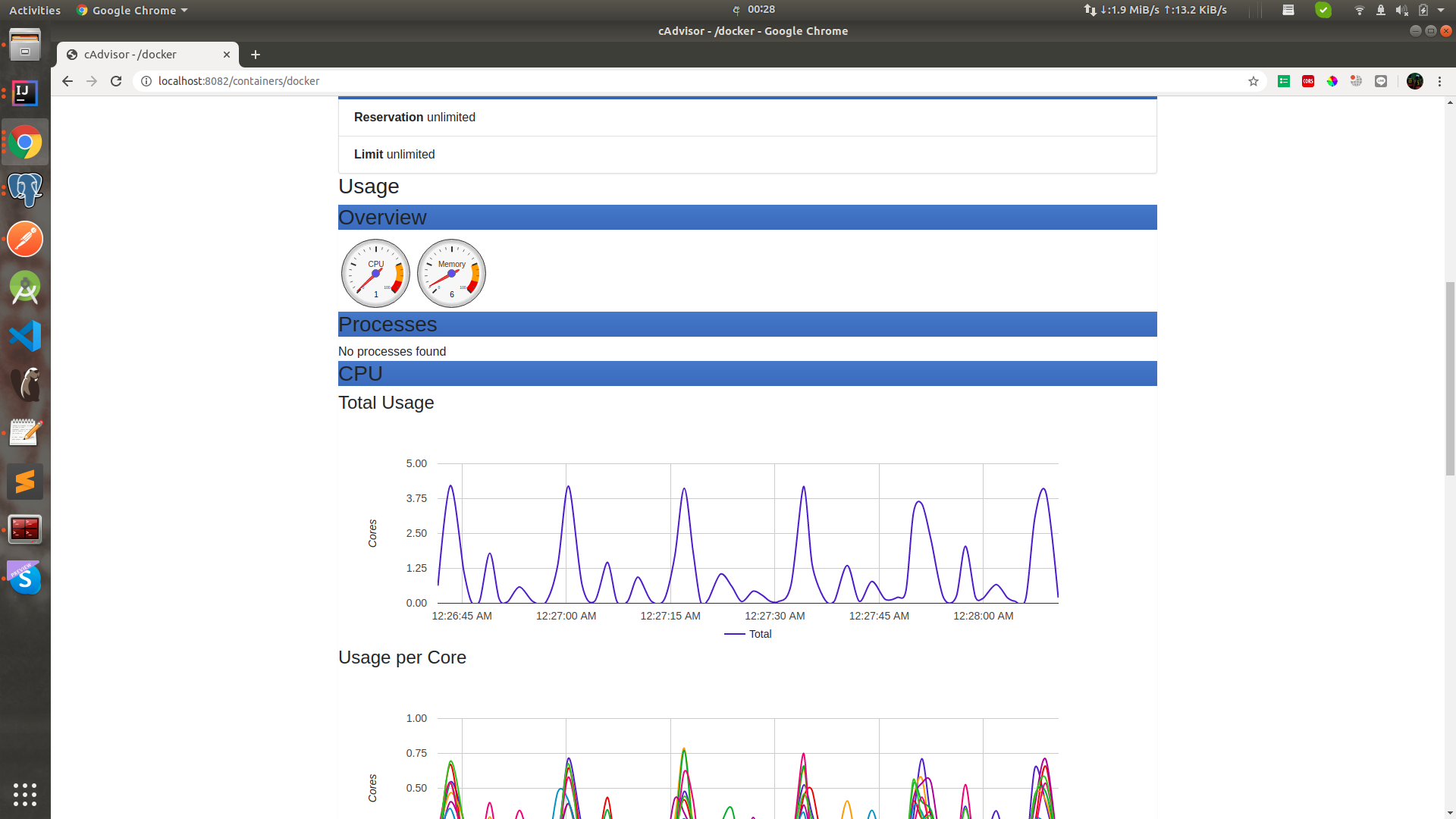Viewport: 1456px width, 819px height.
Task: Open Skype Preview from dock
Action: pos(25,579)
